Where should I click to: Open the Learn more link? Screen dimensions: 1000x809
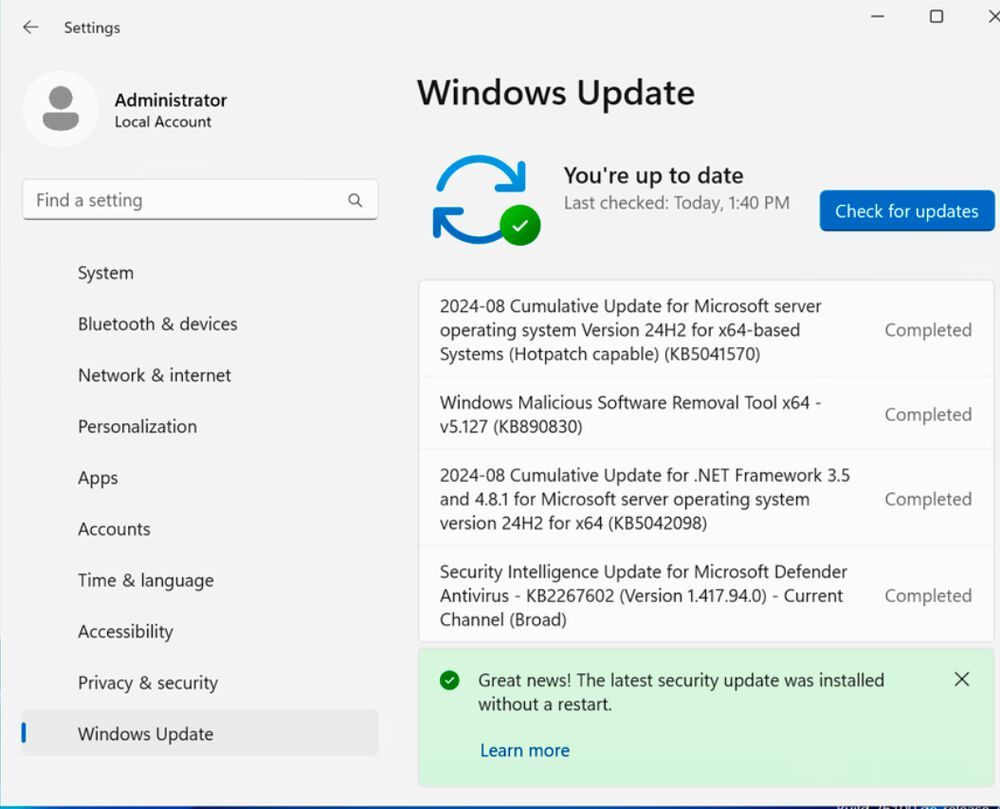[x=525, y=750]
